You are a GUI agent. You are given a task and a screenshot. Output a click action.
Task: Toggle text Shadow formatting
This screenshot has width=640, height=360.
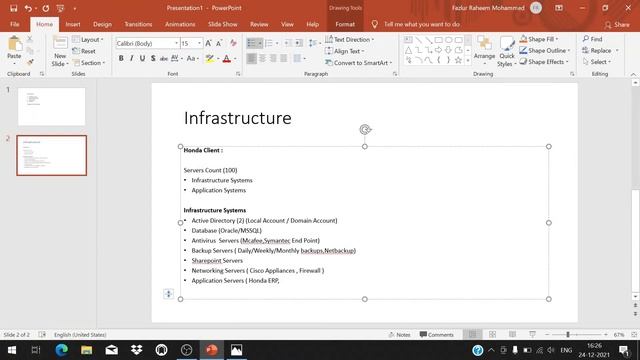tap(153, 58)
